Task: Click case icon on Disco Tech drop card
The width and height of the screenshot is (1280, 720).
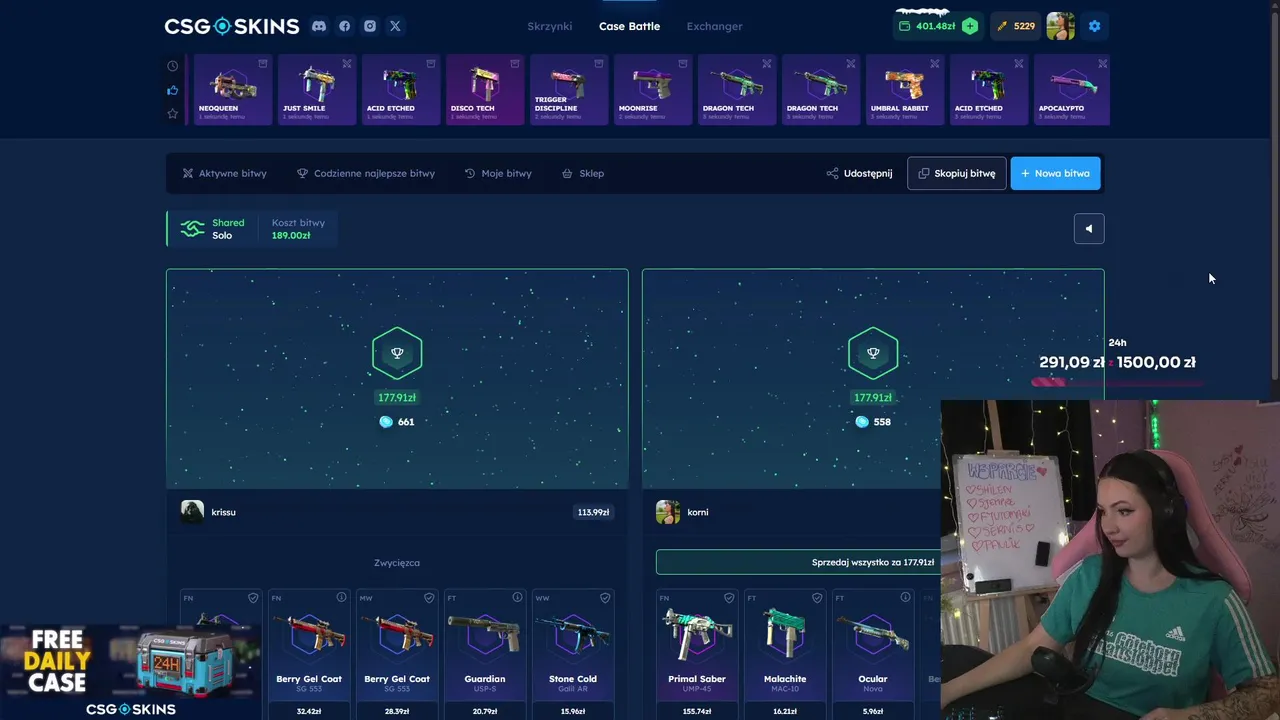Action: 515,63
